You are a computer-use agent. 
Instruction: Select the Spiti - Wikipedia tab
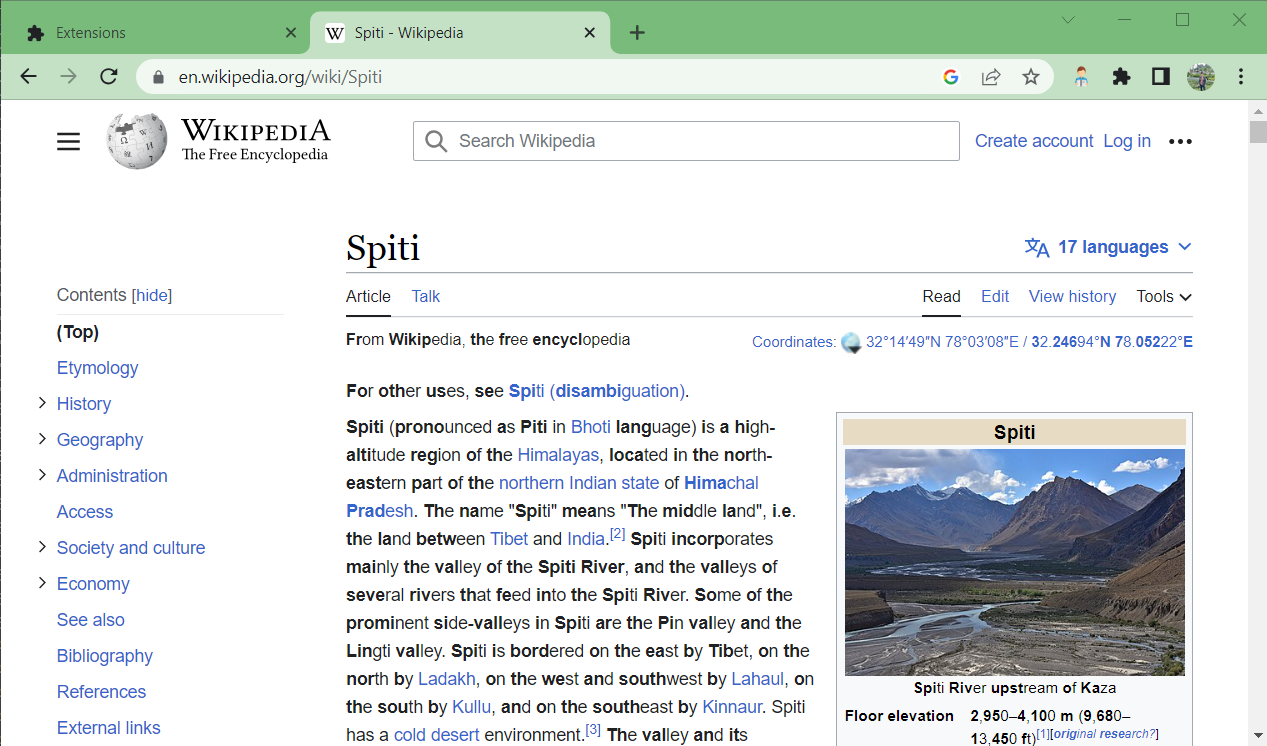pyautogui.click(x=460, y=33)
